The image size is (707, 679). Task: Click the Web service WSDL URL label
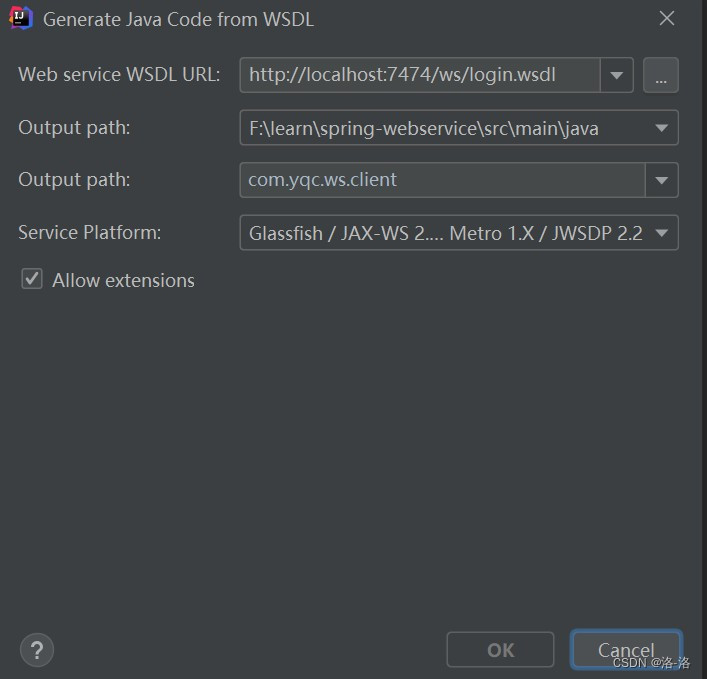click(x=119, y=74)
